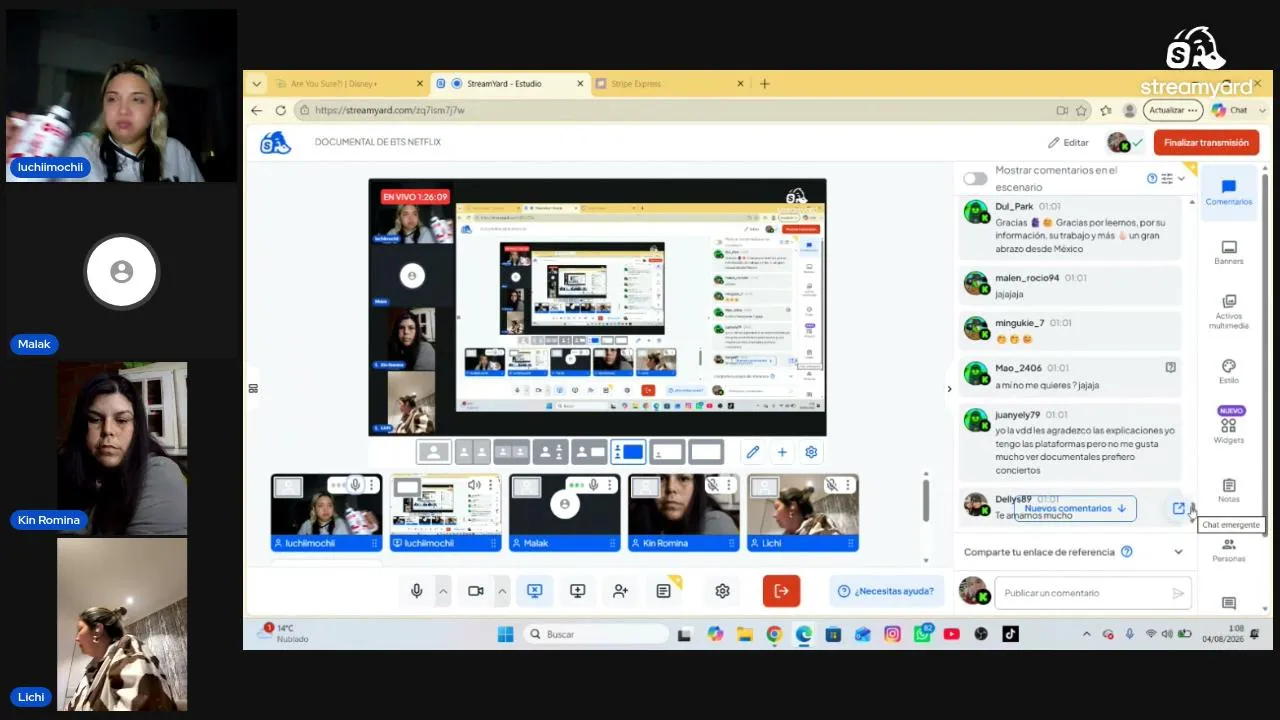Switch to the Are You Sure?! Disney+ tab

click(x=347, y=84)
